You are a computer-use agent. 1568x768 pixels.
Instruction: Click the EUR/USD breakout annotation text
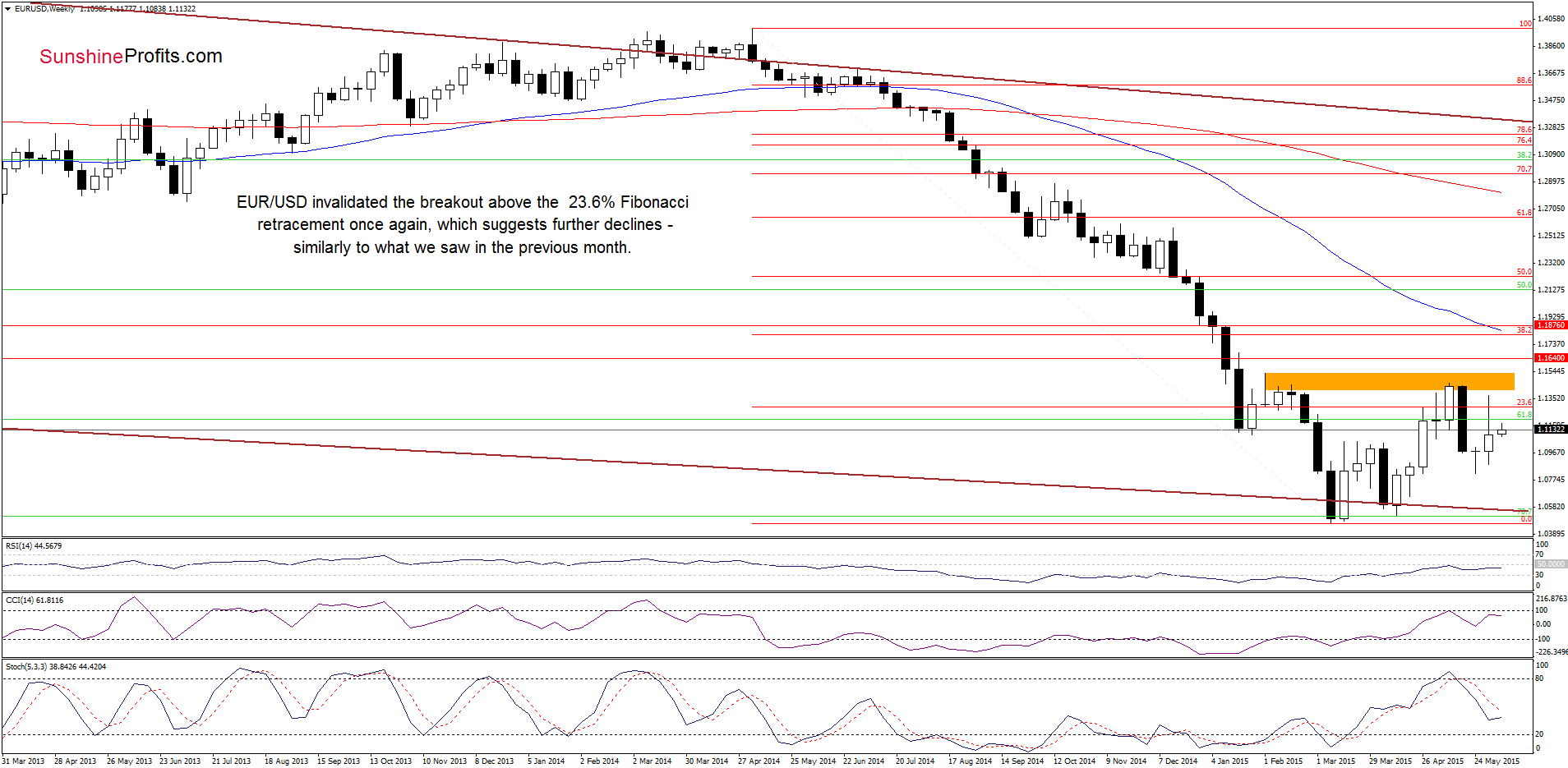point(463,224)
